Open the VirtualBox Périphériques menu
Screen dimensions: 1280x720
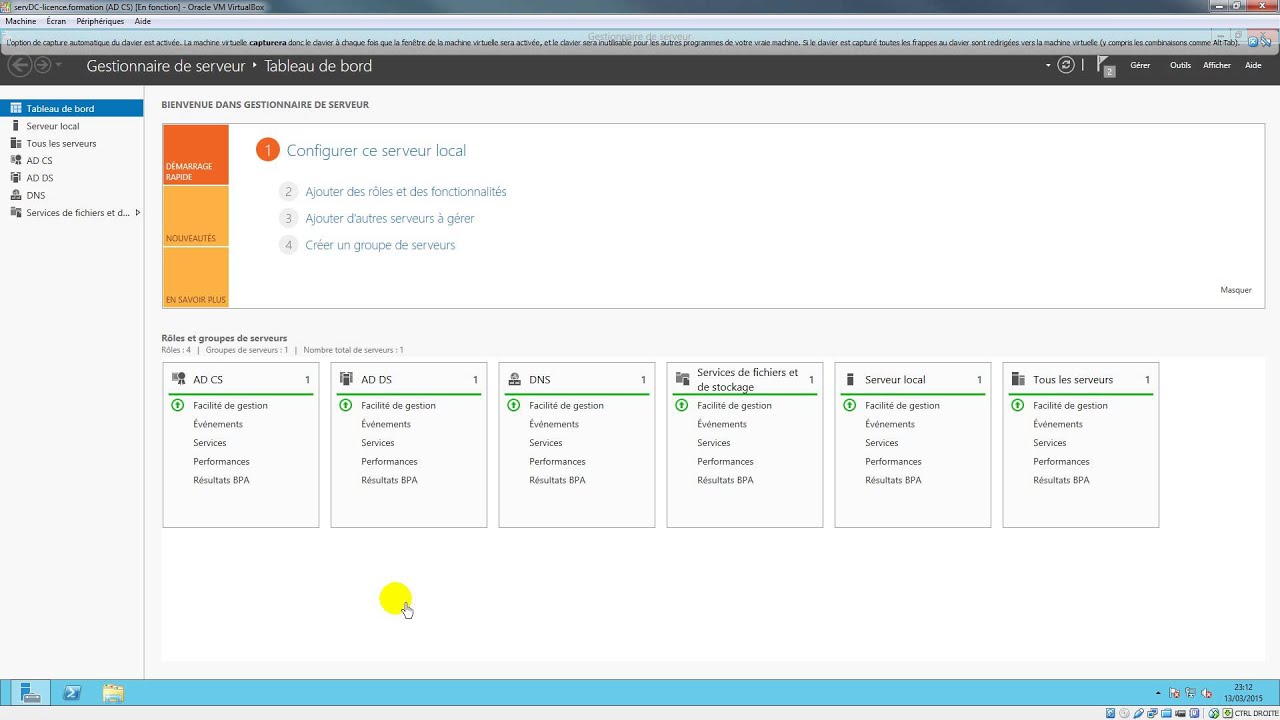point(100,21)
